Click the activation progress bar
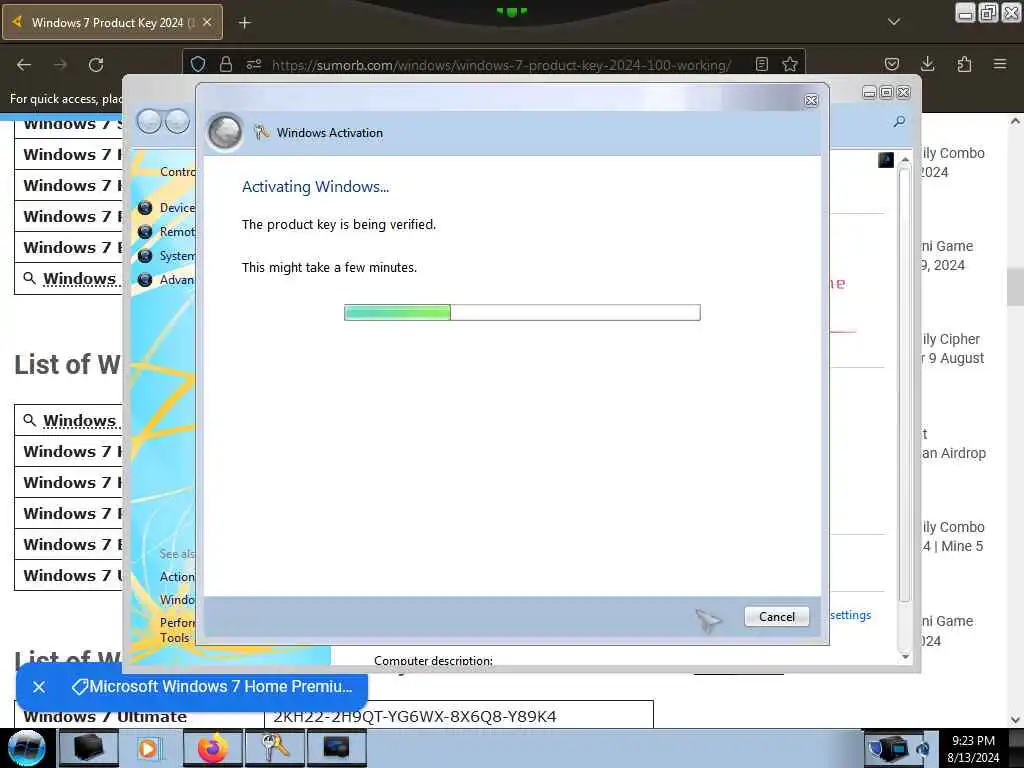The height and width of the screenshot is (768, 1024). (x=522, y=312)
